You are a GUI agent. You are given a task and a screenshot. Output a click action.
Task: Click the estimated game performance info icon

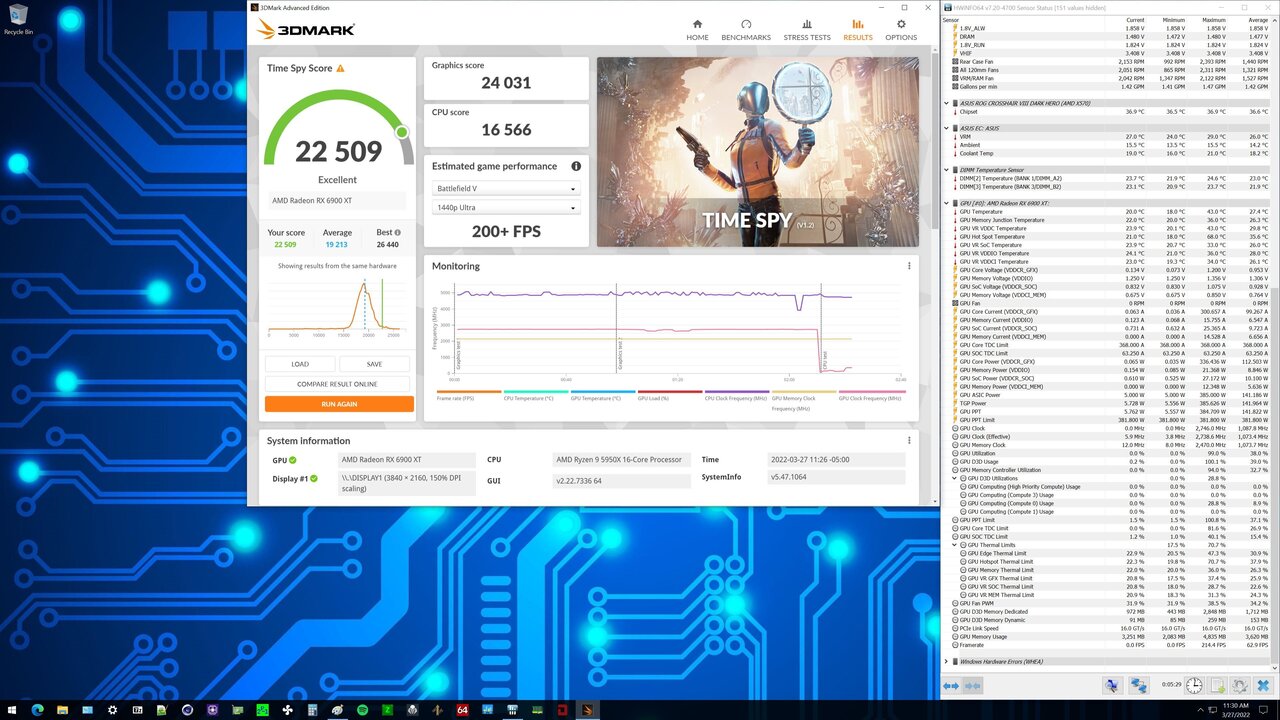point(576,166)
